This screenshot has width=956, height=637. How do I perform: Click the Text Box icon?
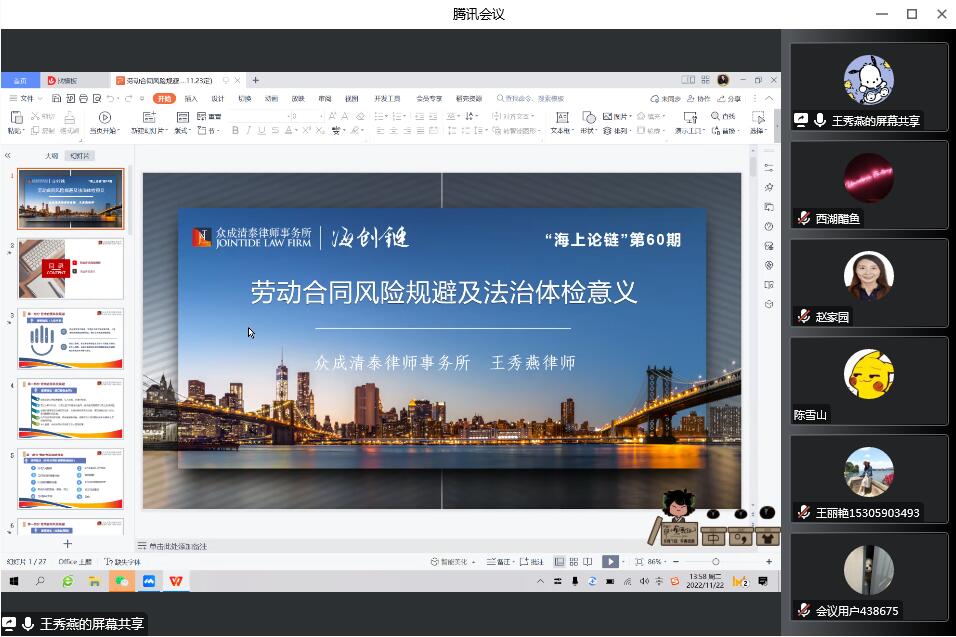pyautogui.click(x=562, y=117)
